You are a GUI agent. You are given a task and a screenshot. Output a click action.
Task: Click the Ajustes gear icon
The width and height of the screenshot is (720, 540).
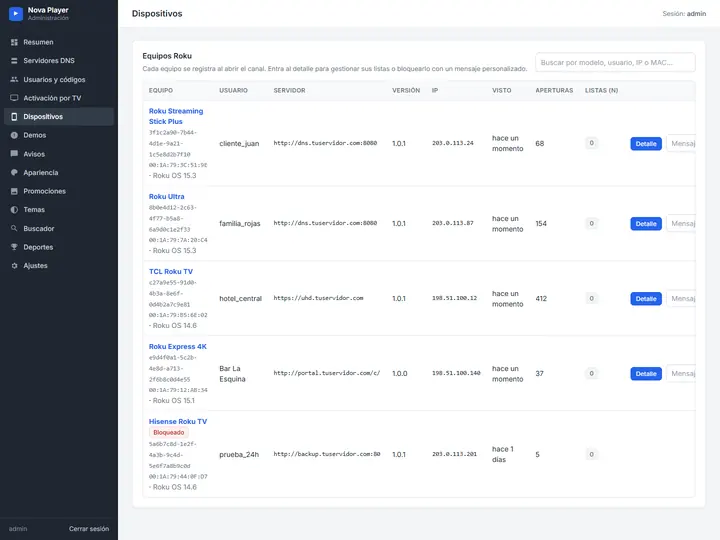point(14,265)
